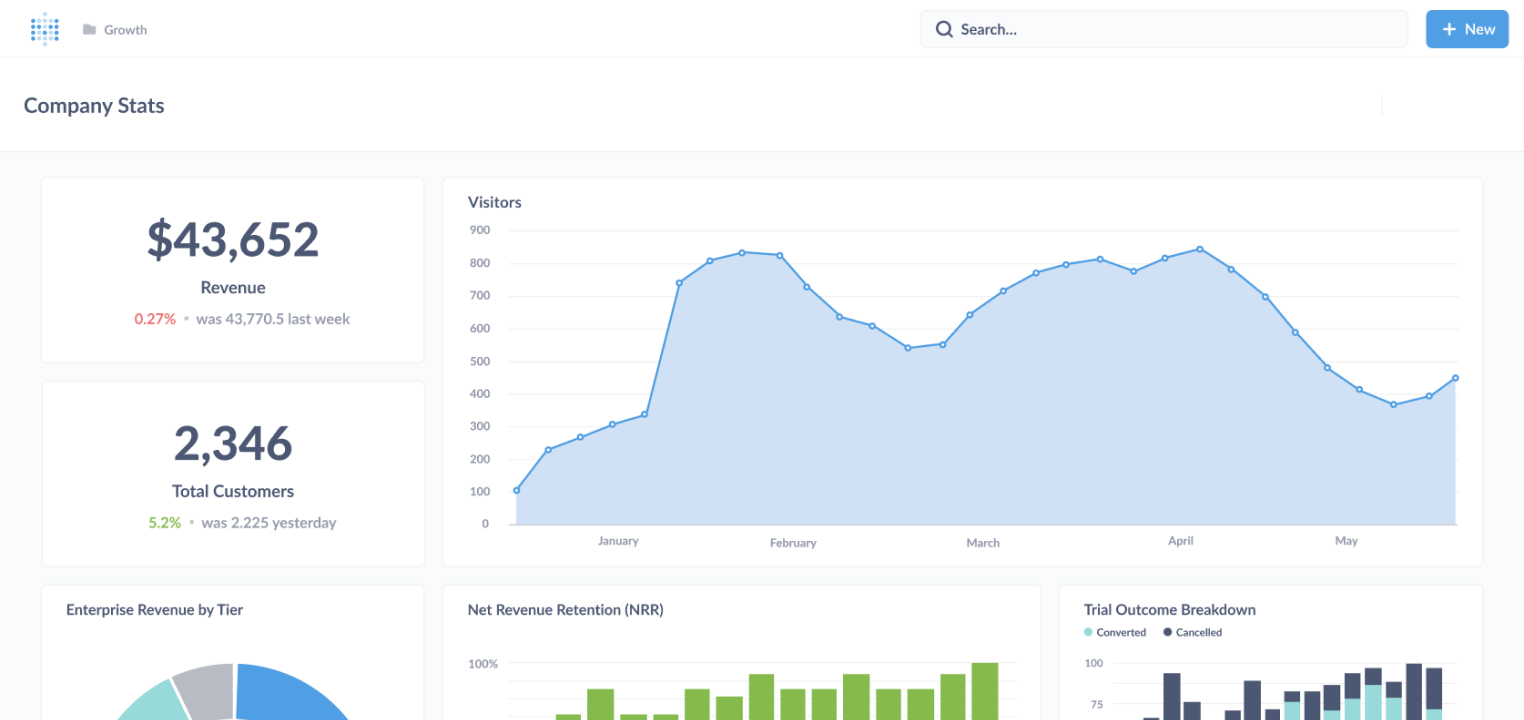Toggle the Converted legend item
This screenshot has width=1524, height=720.
pyautogui.click(x=1115, y=632)
